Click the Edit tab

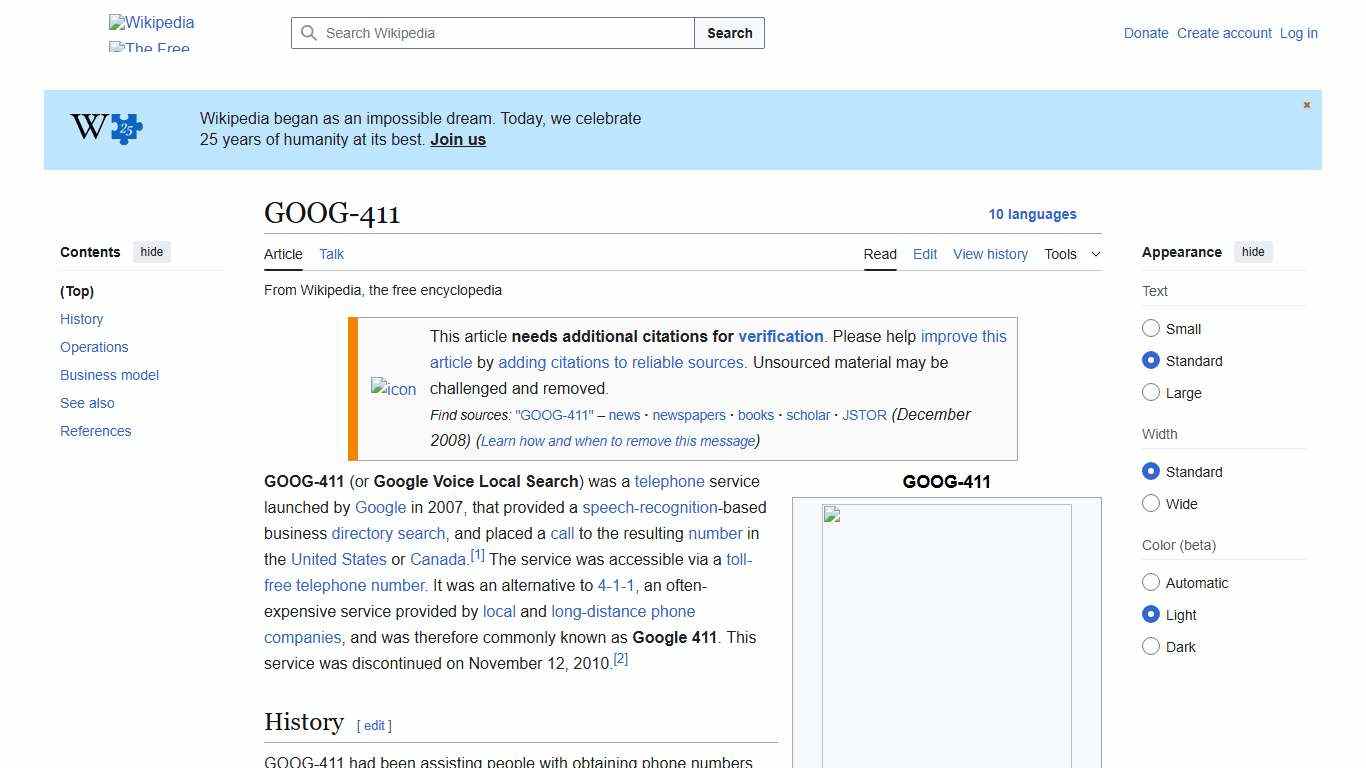(x=924, y=254)
